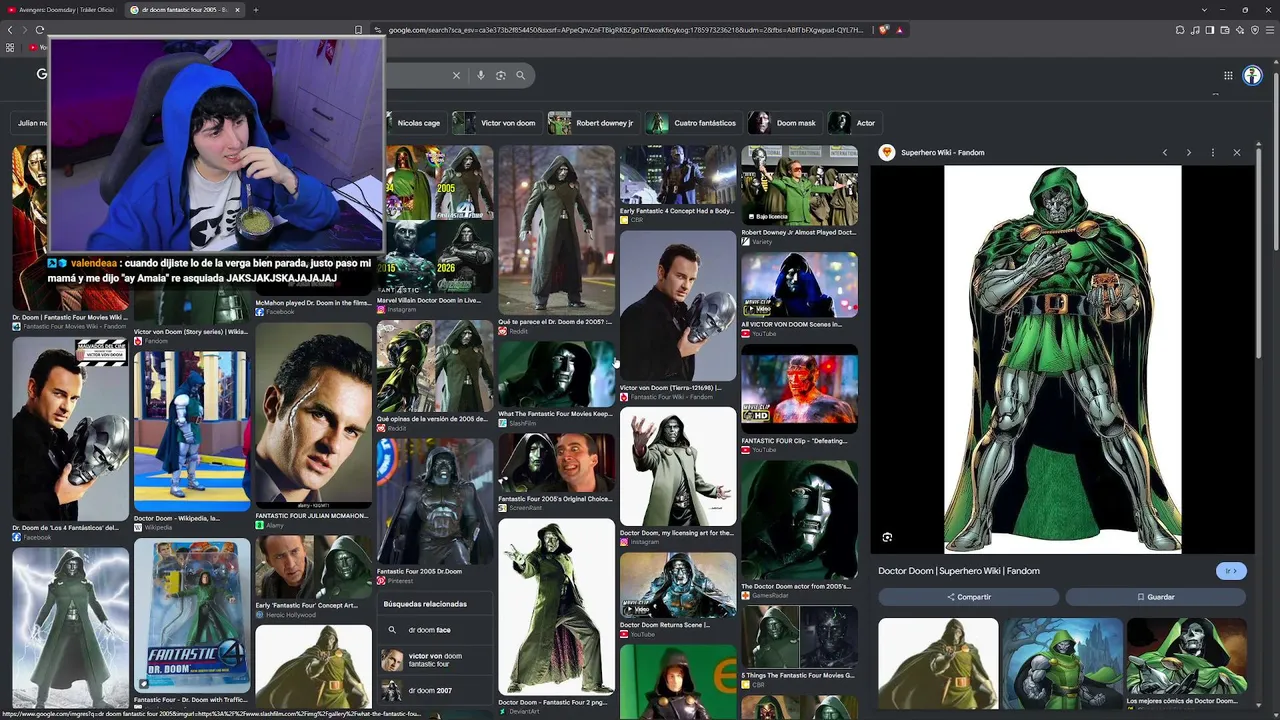Open the Google account profile avatar

click(x=1252, y=75)
